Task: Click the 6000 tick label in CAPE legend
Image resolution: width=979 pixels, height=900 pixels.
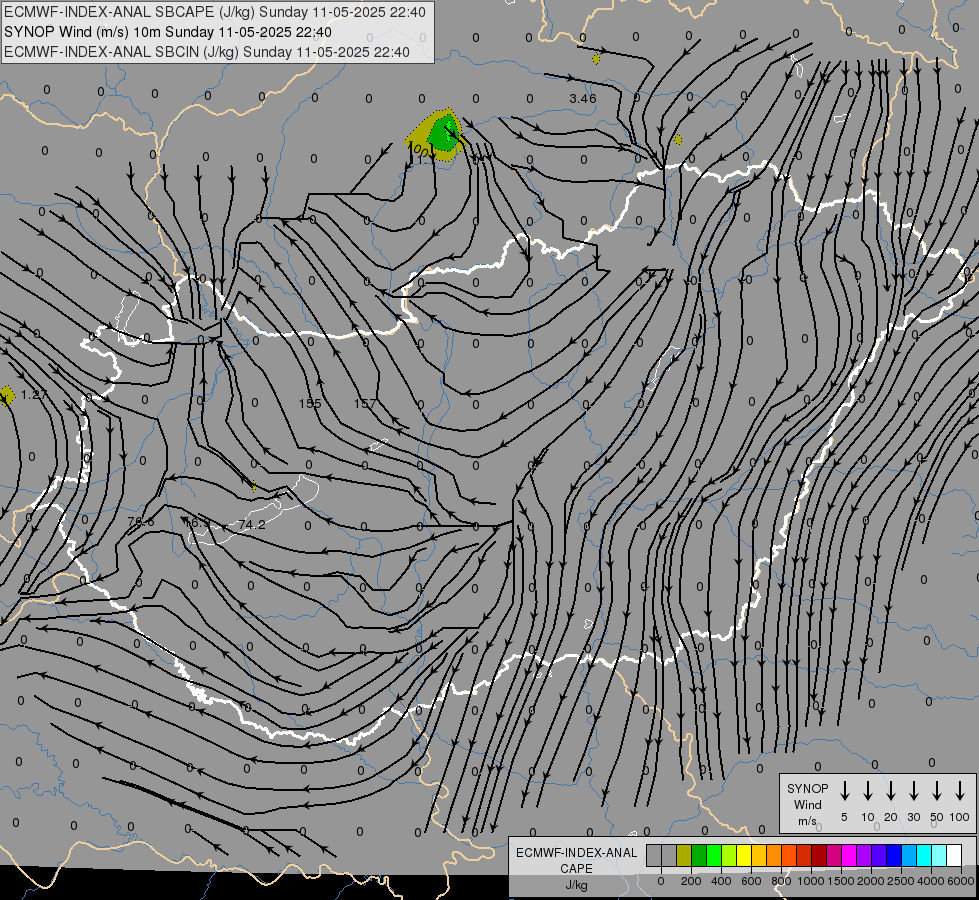Action: (x=962, y=881)
